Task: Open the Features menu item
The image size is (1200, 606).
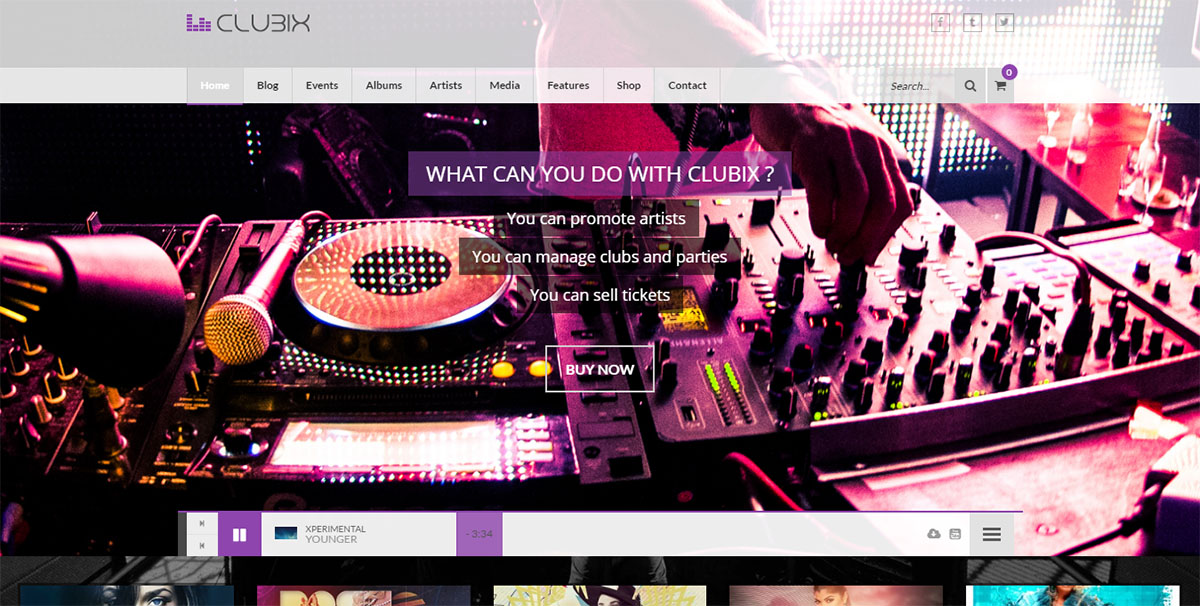Action: pyautogui.click(x=568, y=86)
